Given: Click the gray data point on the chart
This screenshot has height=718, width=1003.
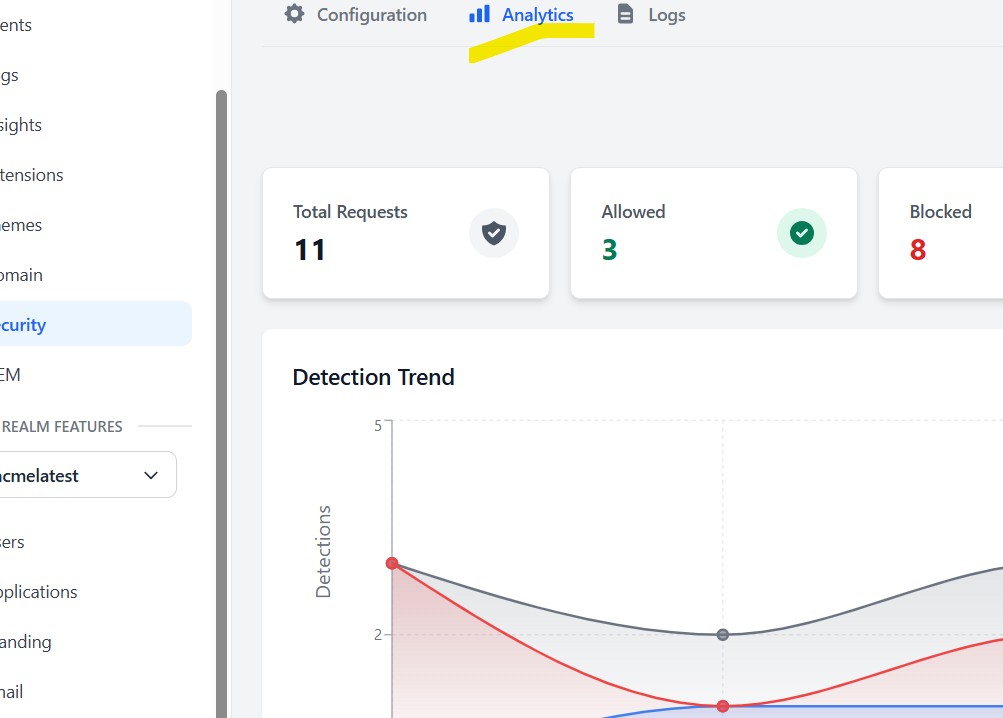Looking at the screenshot, I should pos(723,634).
